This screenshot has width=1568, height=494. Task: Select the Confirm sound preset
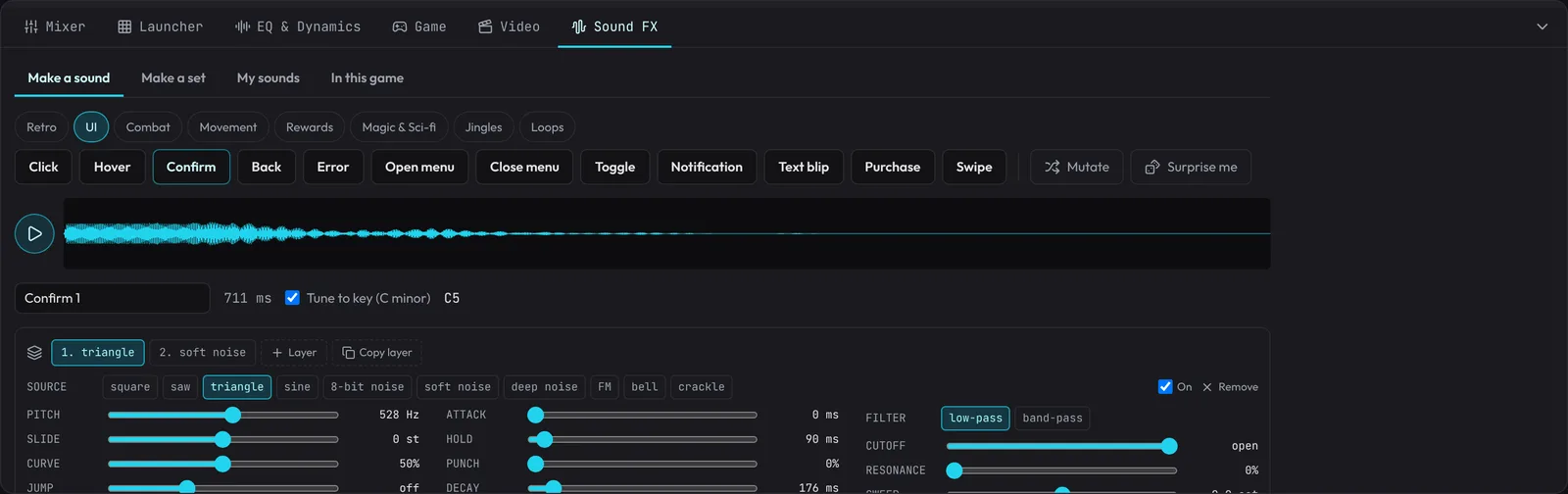(191, 167)
